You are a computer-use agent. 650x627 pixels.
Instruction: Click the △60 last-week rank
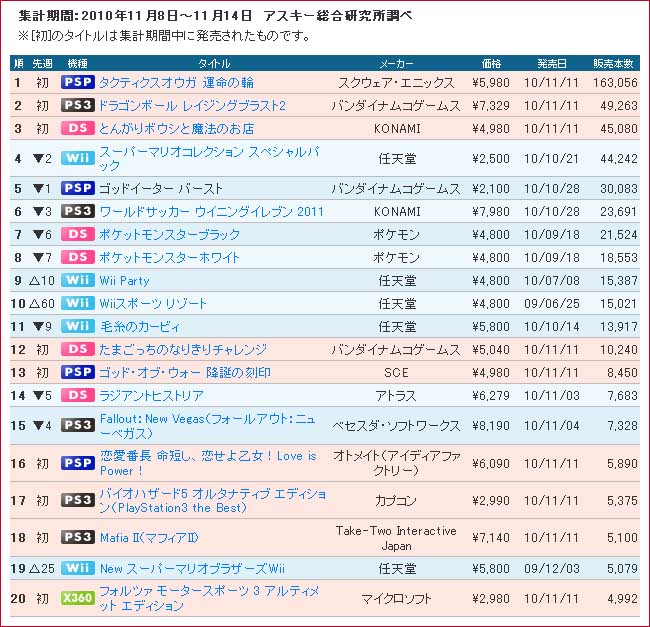42,303
